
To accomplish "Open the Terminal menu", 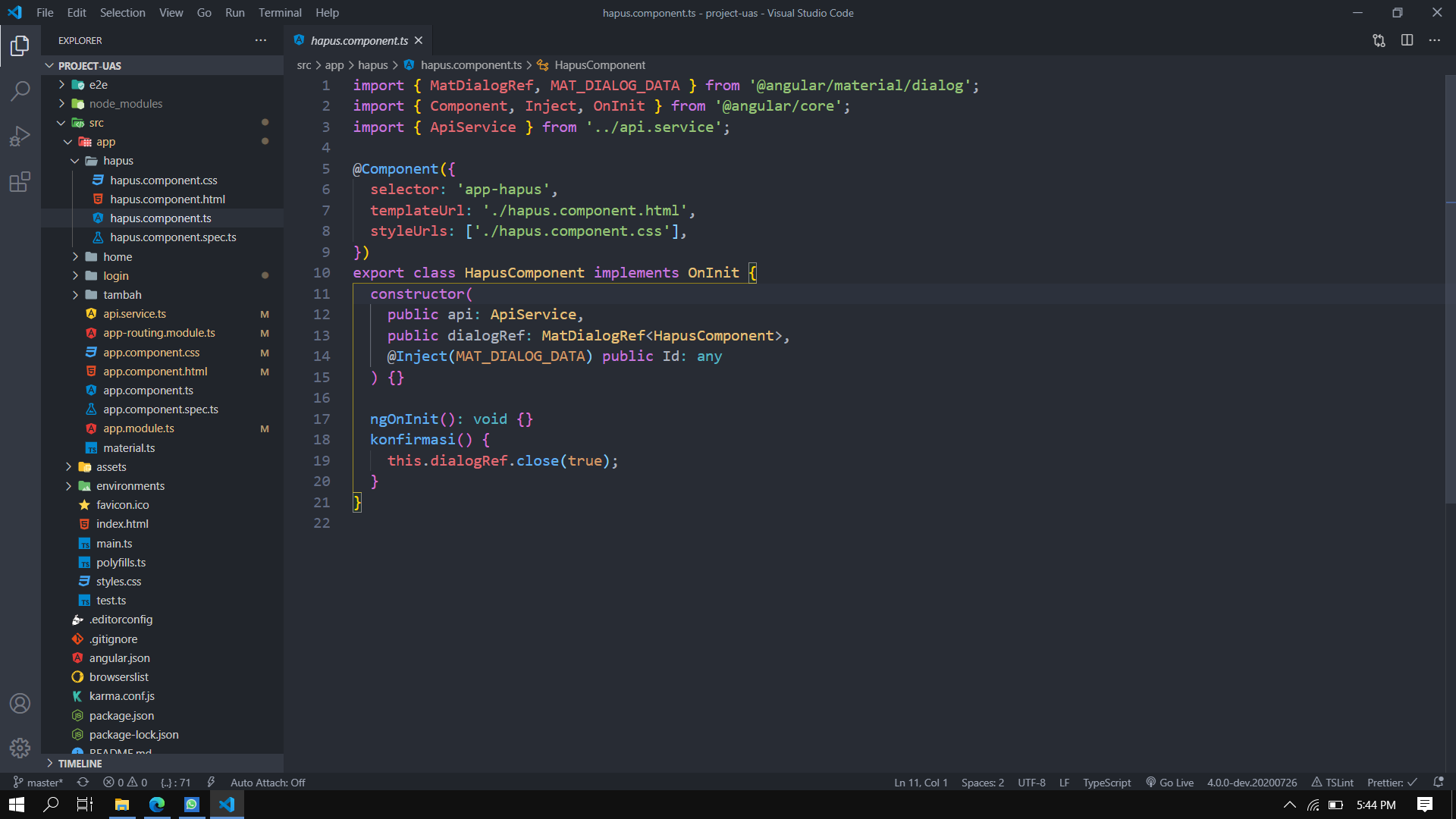I will click(x=280, y=13).
